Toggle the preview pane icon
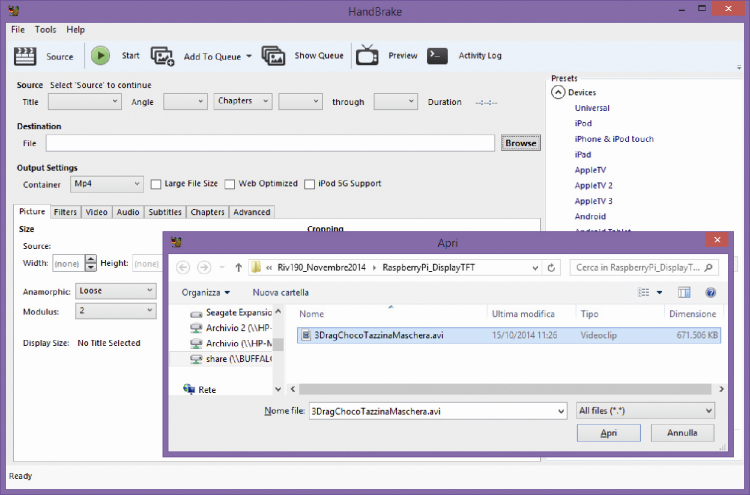The height and width of the screenshot is (495, 750). pyautogui.click(x=684, y=292)
